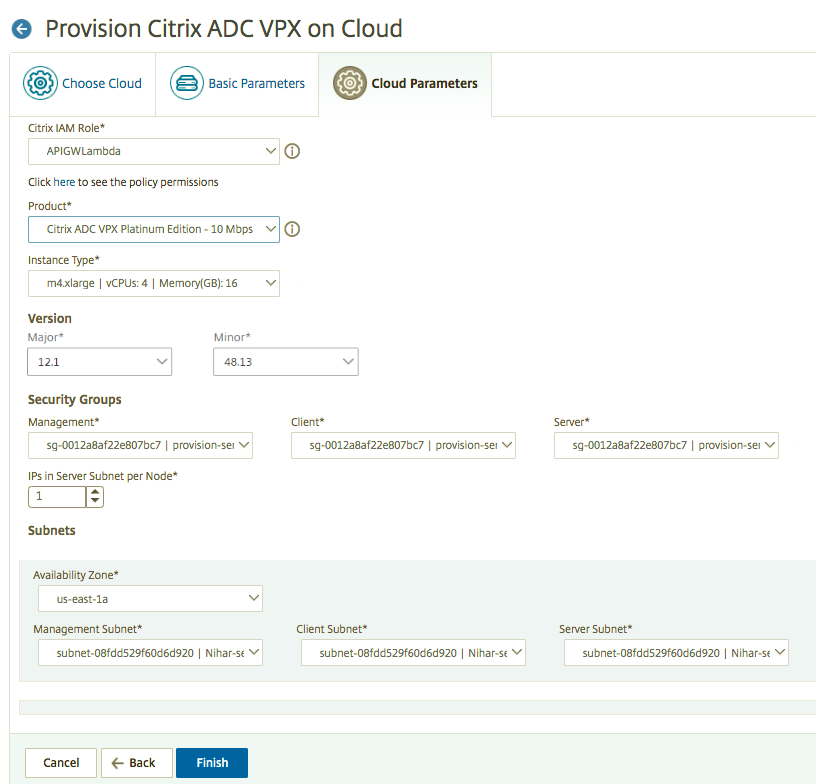Click the Finish button
The image size is (816, 784).
click(212, 763)
